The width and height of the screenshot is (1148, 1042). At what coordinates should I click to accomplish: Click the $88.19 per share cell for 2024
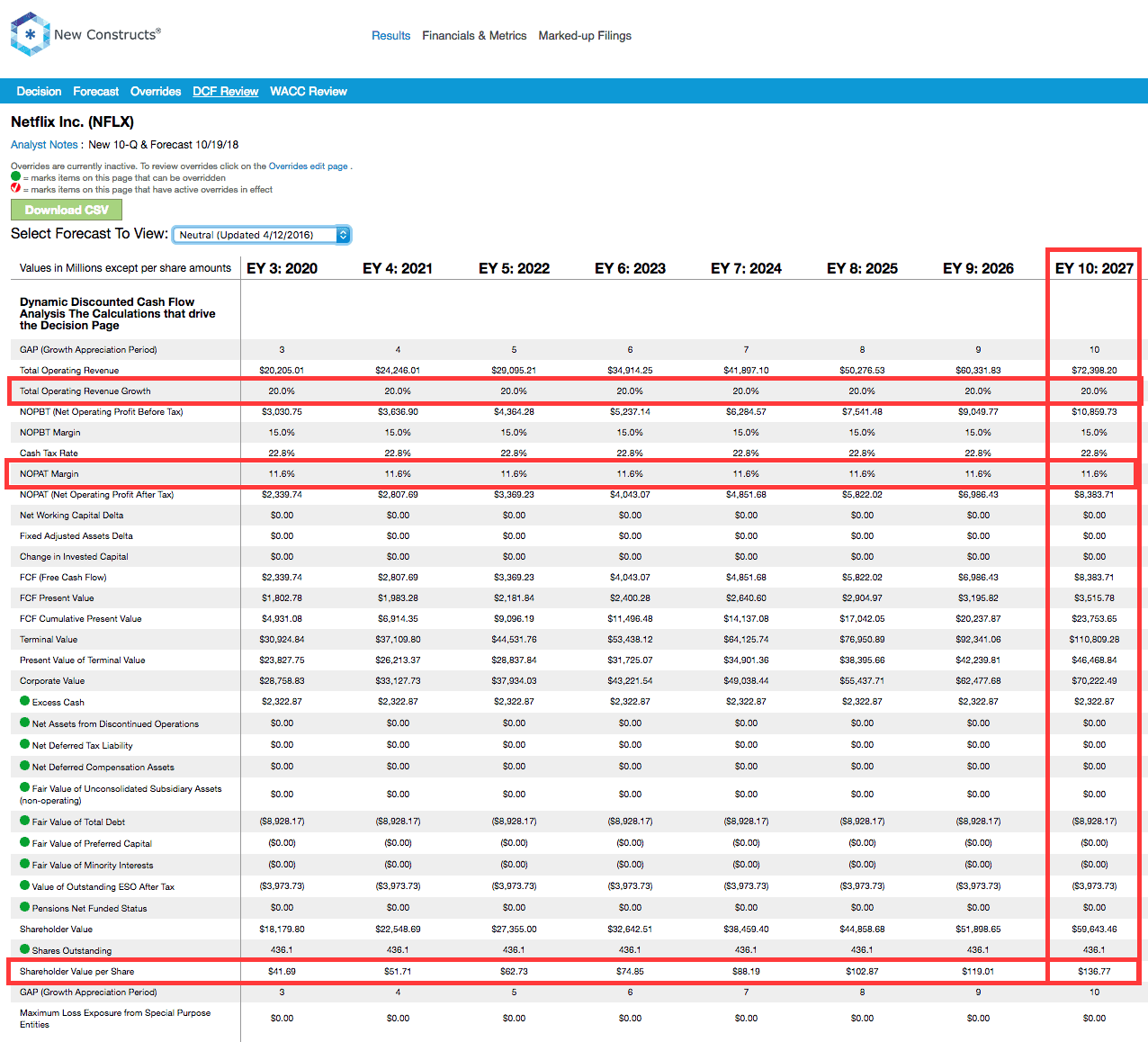click(746, 972)
